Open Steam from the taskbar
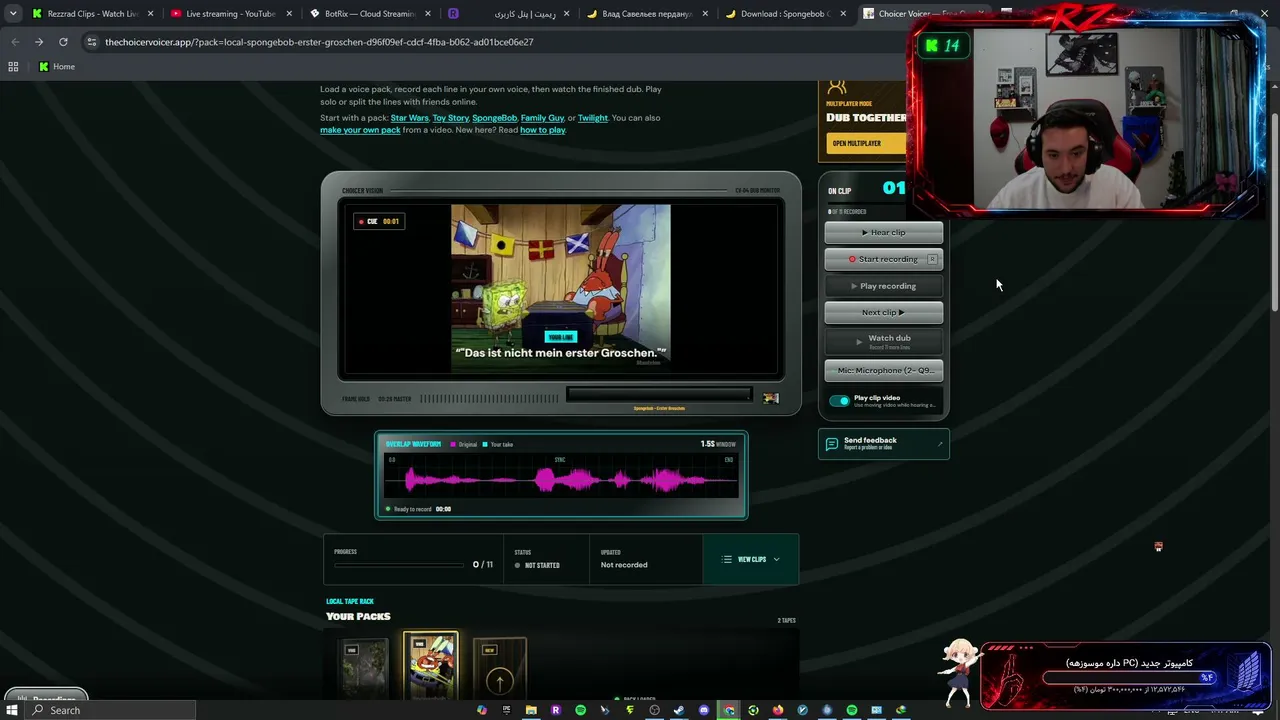 click(679, 710)
